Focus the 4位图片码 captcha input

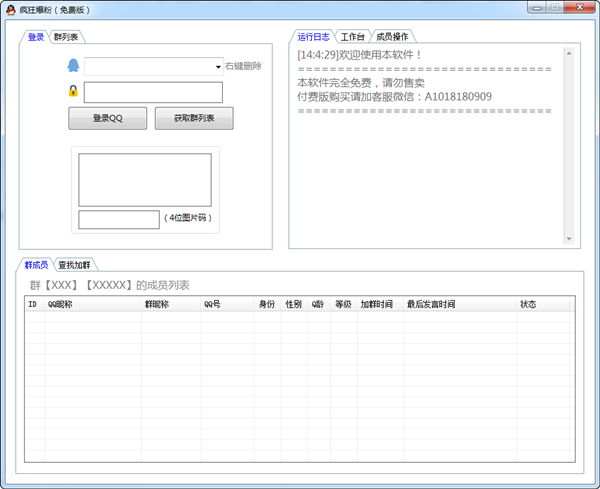(x=119, y=219)
